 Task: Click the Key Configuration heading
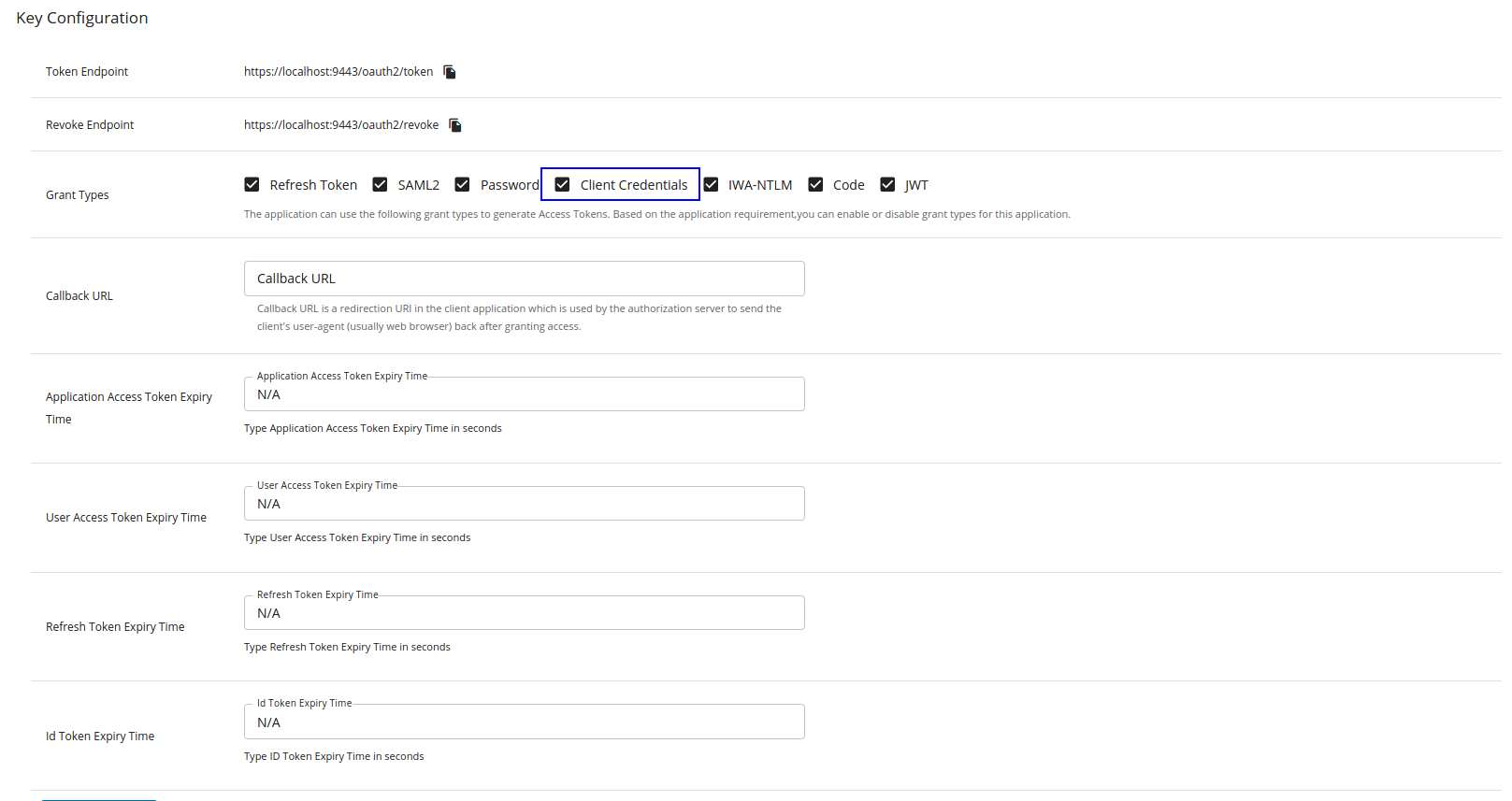[x=82, y=18]
